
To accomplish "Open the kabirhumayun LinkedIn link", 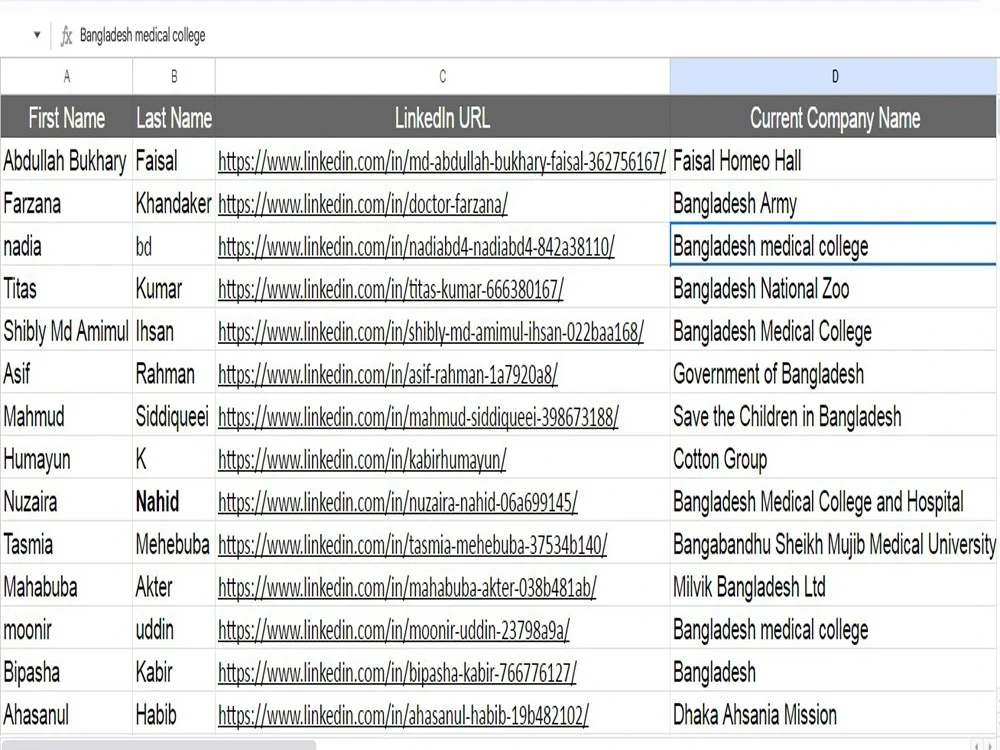I will click(362, 460).
